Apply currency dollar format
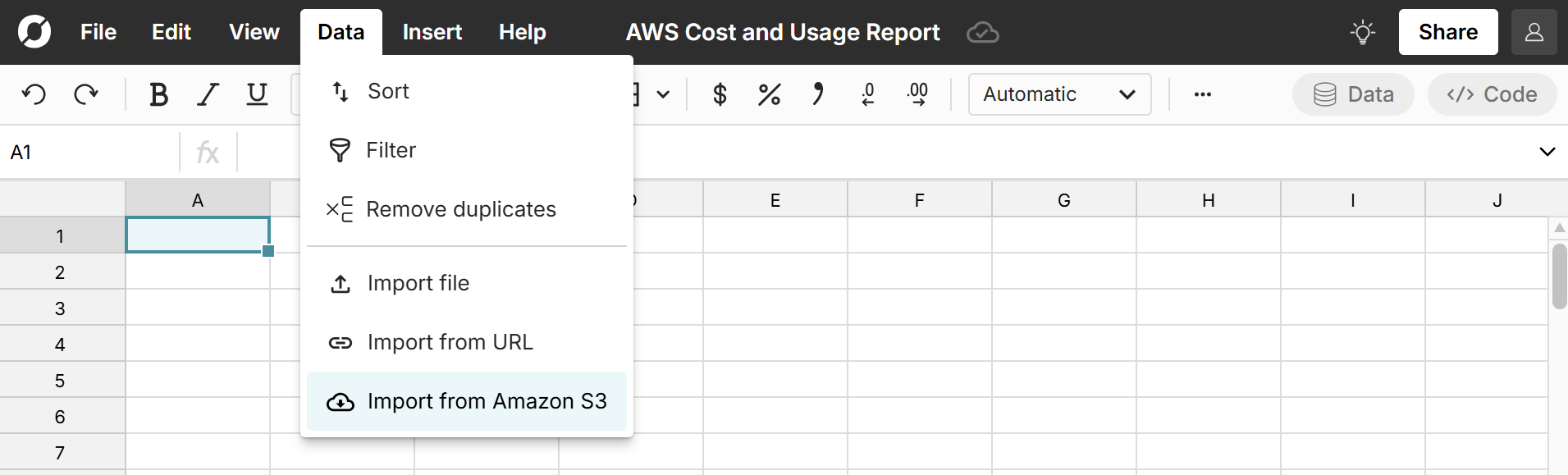 pyautogui.click(x=720, y=94)
